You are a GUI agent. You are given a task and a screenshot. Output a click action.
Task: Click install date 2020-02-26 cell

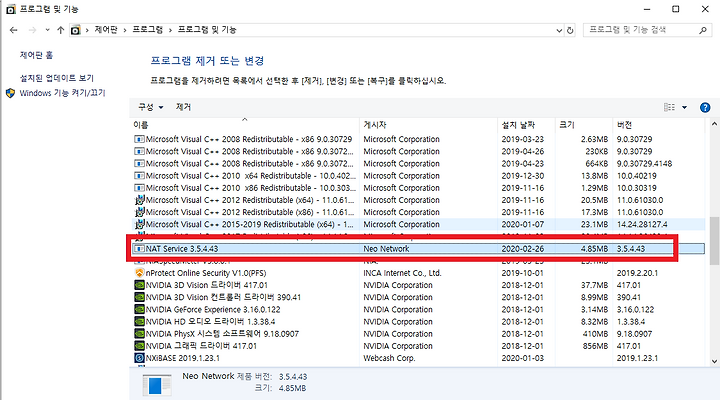[x=523, y=248]
